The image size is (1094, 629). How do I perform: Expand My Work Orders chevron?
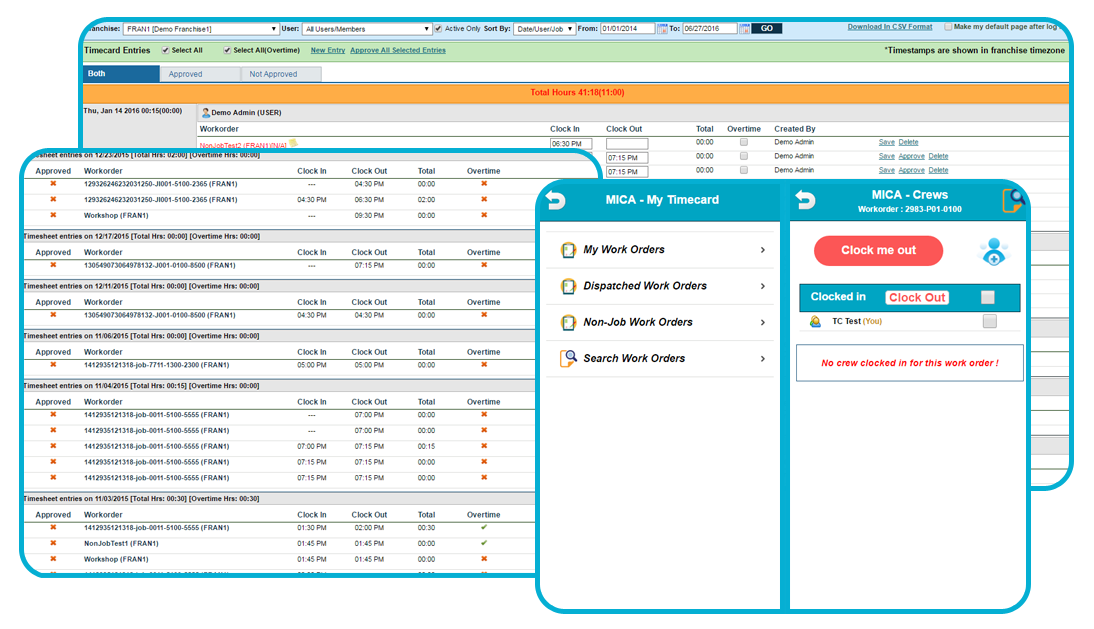point(763,250)
